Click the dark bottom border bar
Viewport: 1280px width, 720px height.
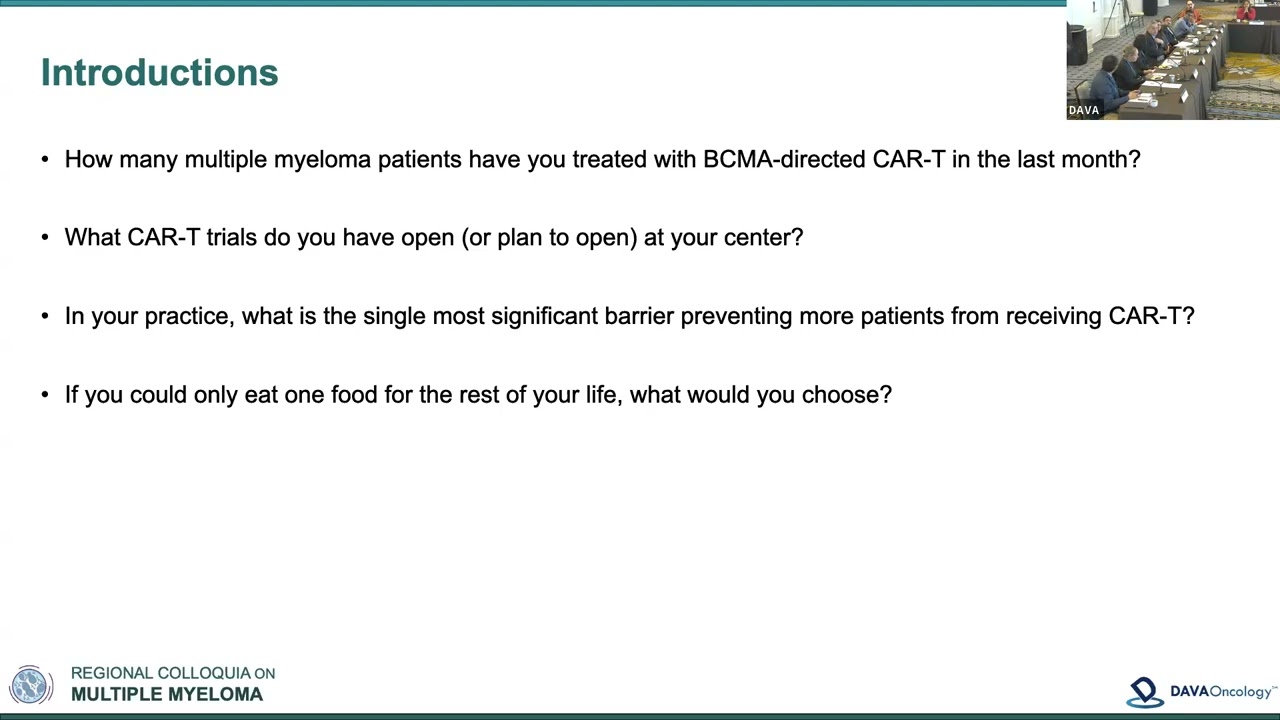point(640,716)
